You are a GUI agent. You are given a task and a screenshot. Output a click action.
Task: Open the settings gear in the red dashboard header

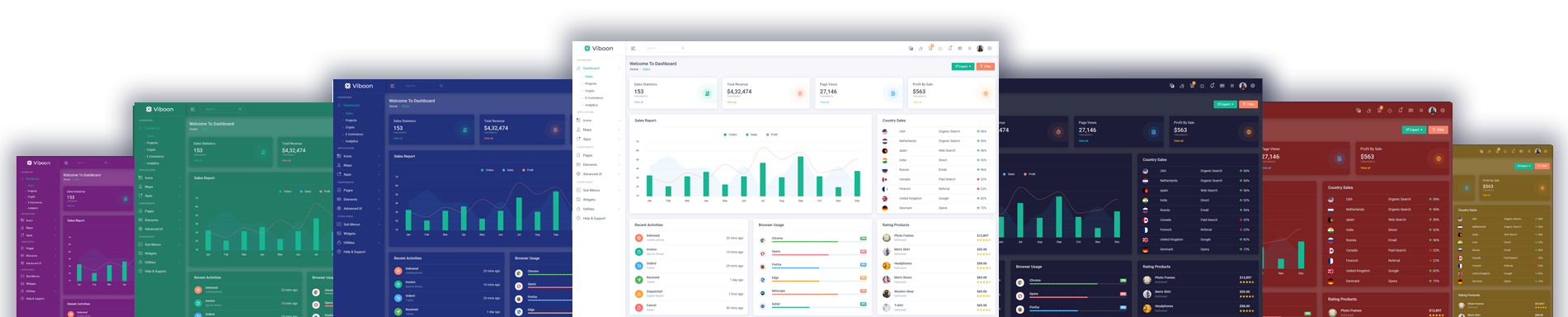[1442, 110]
